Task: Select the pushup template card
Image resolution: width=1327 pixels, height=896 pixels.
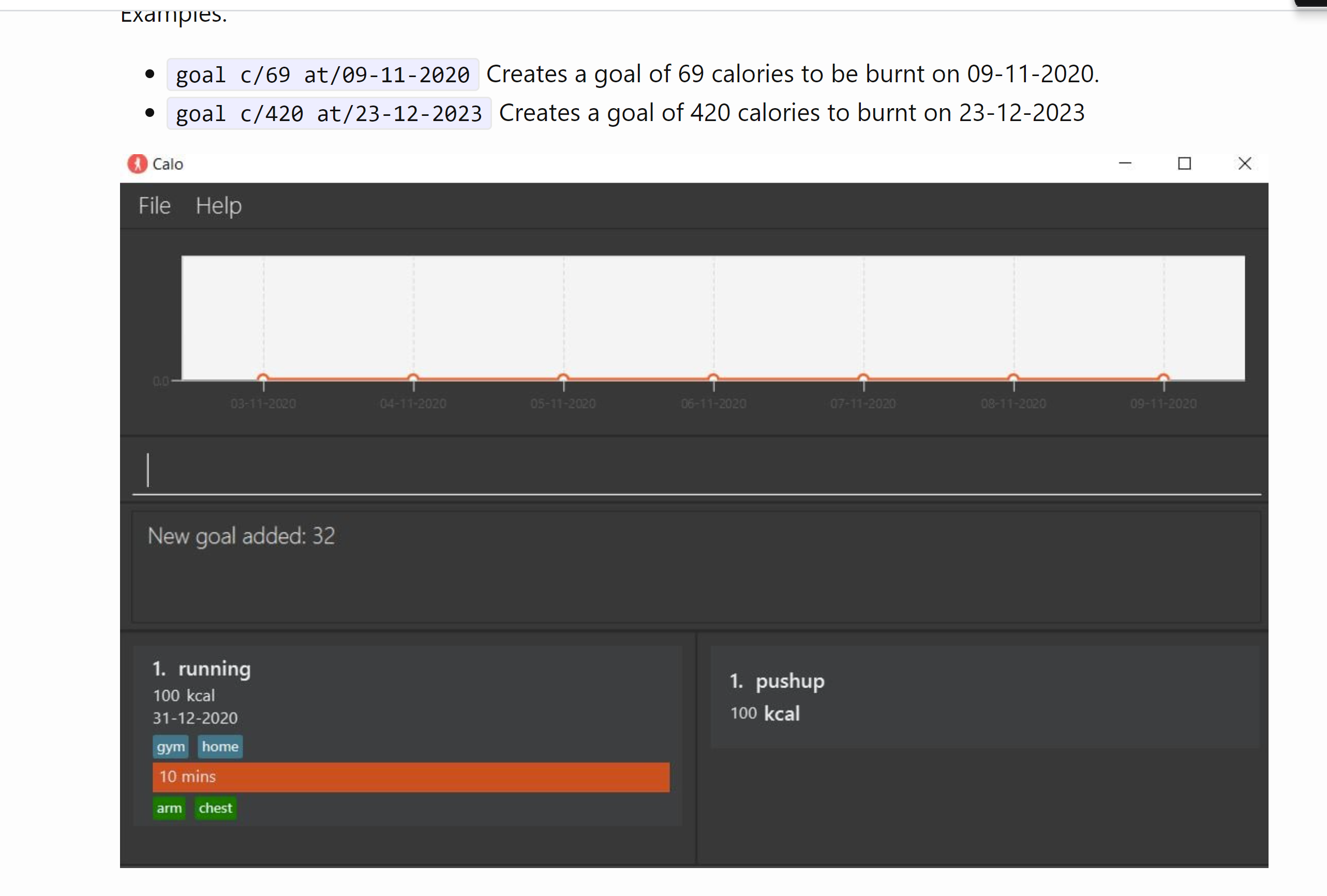Action: tap(985, 697)
